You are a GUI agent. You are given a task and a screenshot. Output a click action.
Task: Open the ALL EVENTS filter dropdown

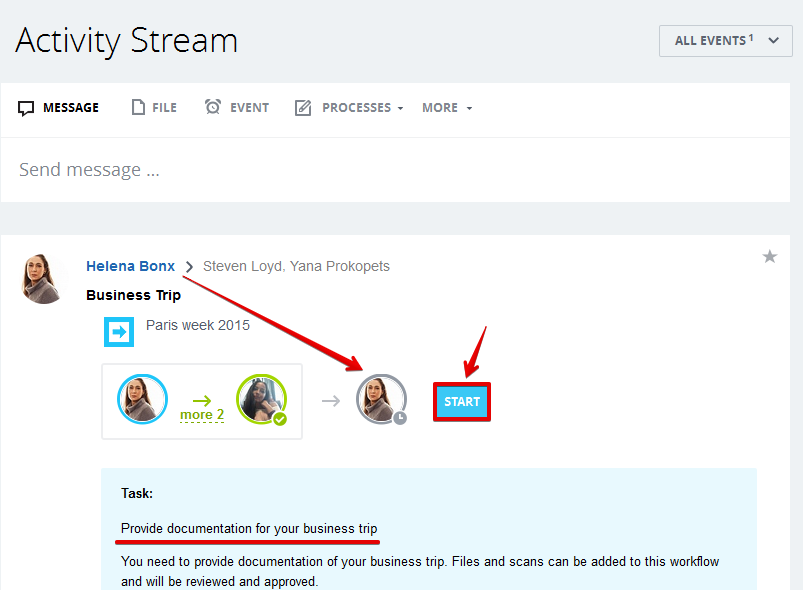pos(725,41)
